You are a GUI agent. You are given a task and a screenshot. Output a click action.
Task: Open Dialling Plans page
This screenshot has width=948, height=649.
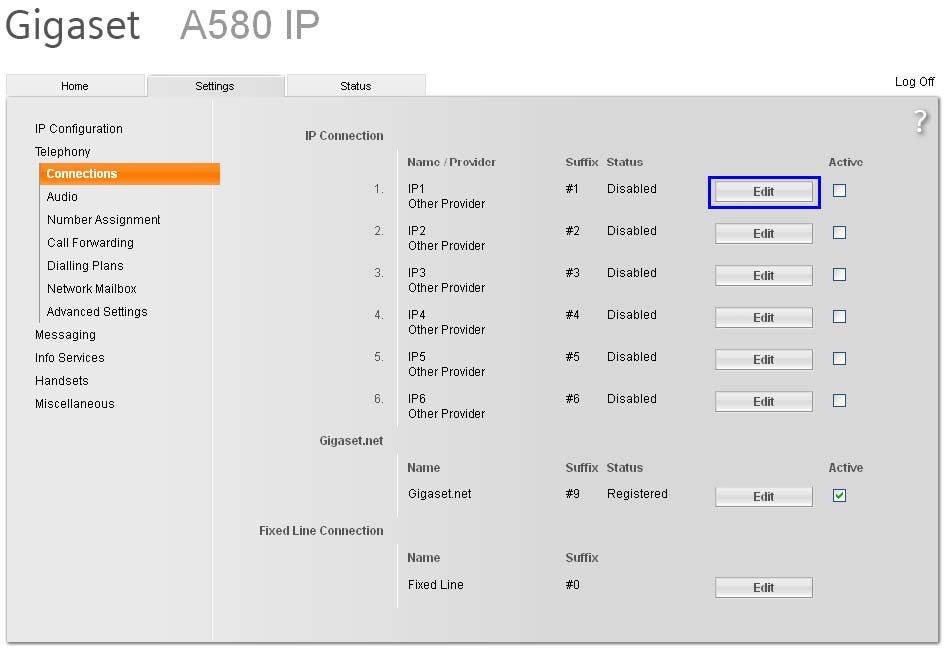[x=85, y=266]
